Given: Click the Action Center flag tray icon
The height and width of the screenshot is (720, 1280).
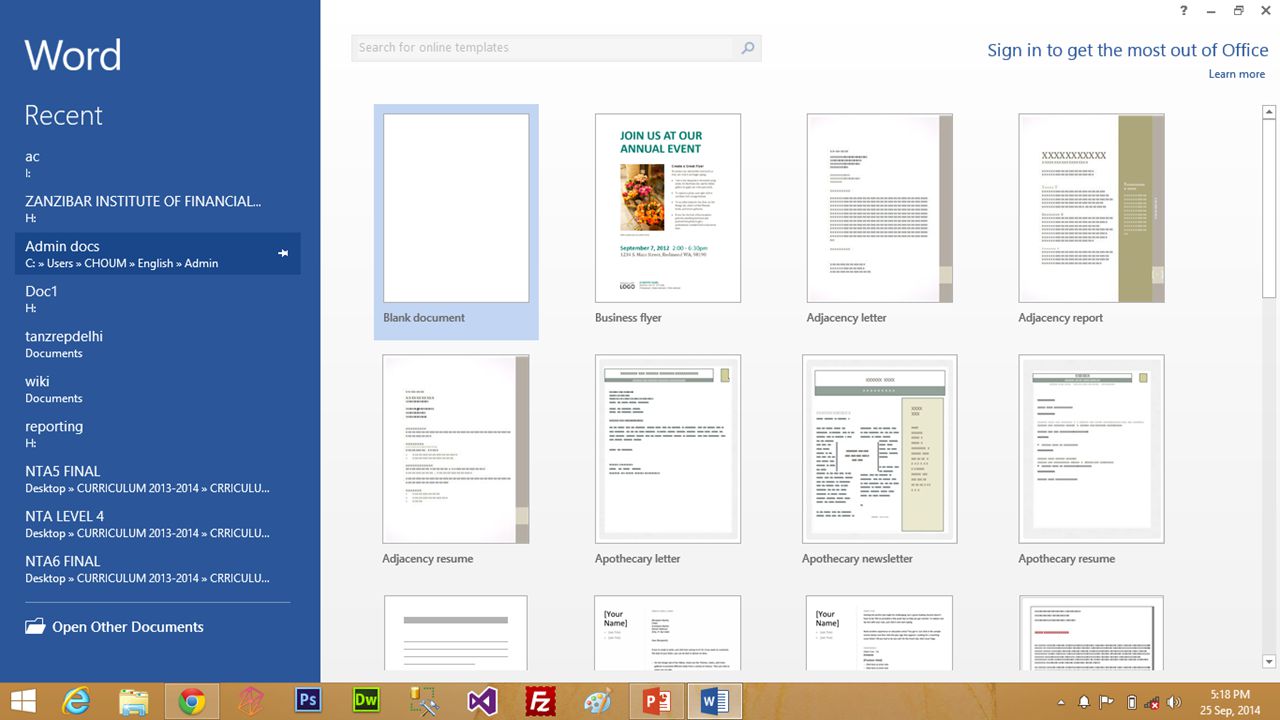Looking at the screenshot, I should pos(1107,702).
